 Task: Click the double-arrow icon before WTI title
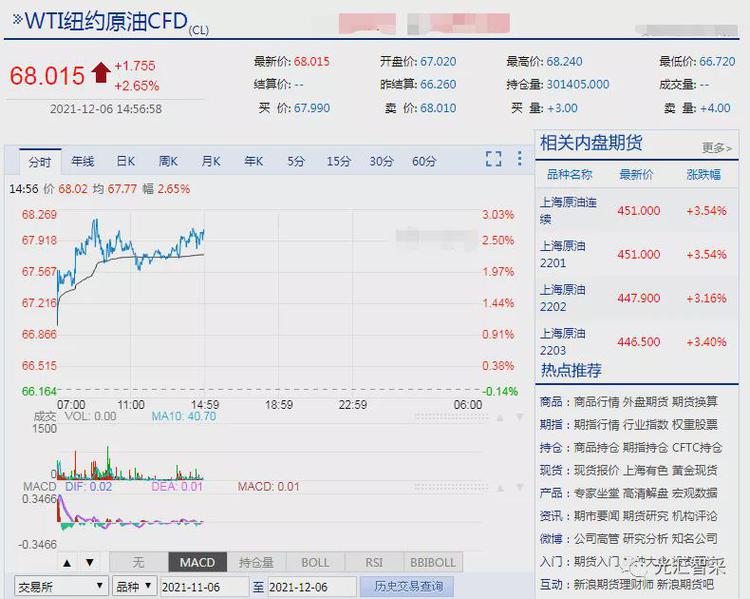click(x=17, y=19)
